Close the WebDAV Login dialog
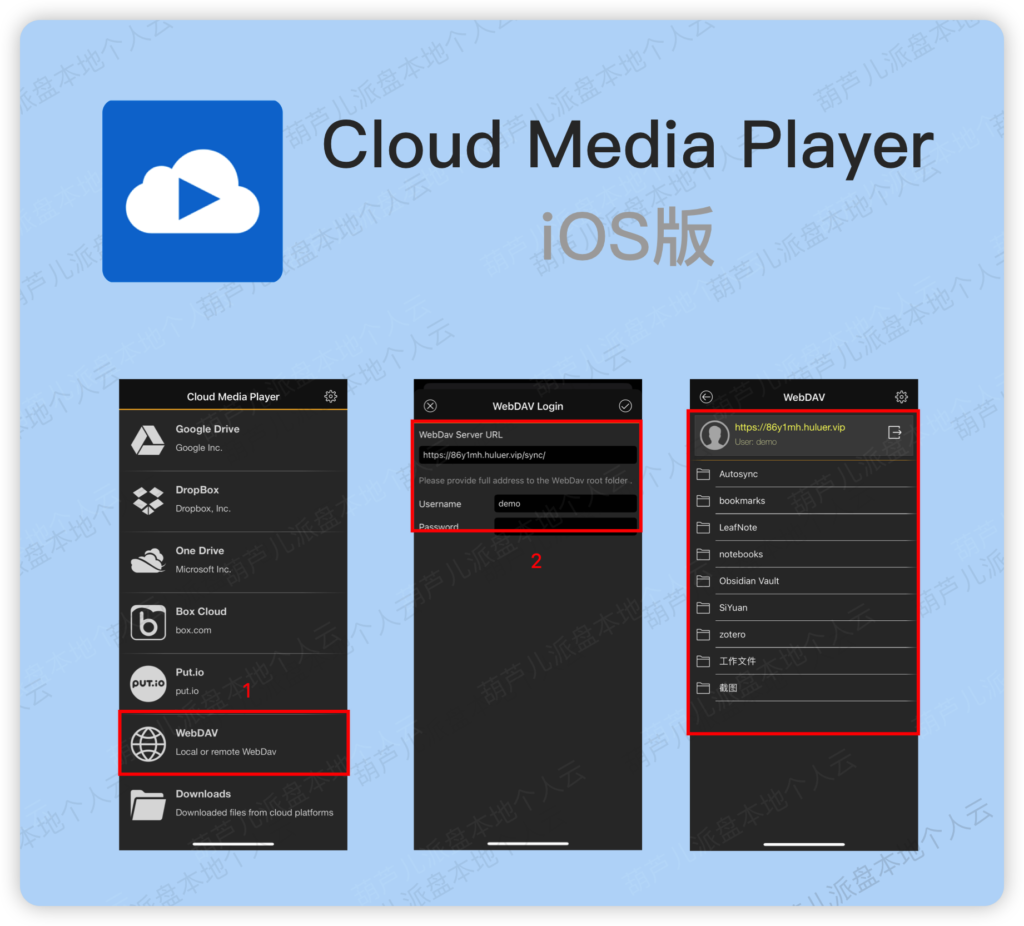This screenshot has width=1024, height=926. pyautogui.click(x=430, y=405)
